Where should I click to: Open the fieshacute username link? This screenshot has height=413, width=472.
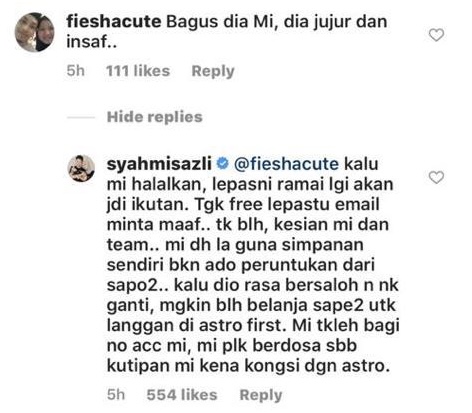tap(114, 22)
